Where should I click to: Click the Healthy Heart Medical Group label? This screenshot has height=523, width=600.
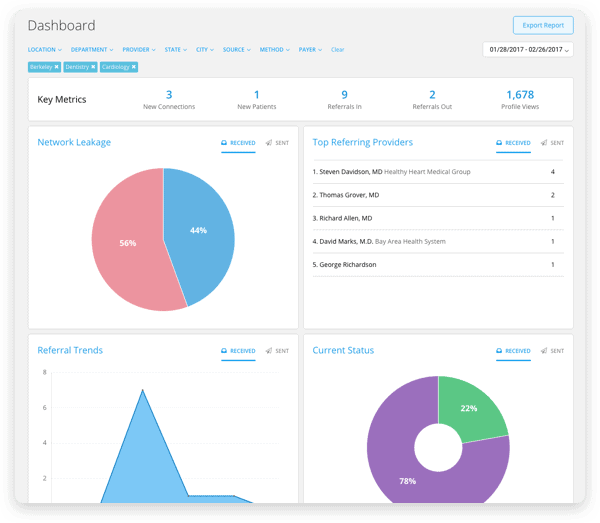tap(427, 172)
